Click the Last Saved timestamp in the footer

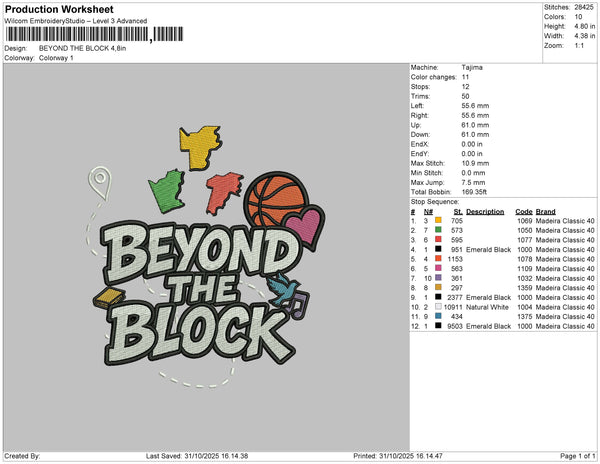click(197, 456)
